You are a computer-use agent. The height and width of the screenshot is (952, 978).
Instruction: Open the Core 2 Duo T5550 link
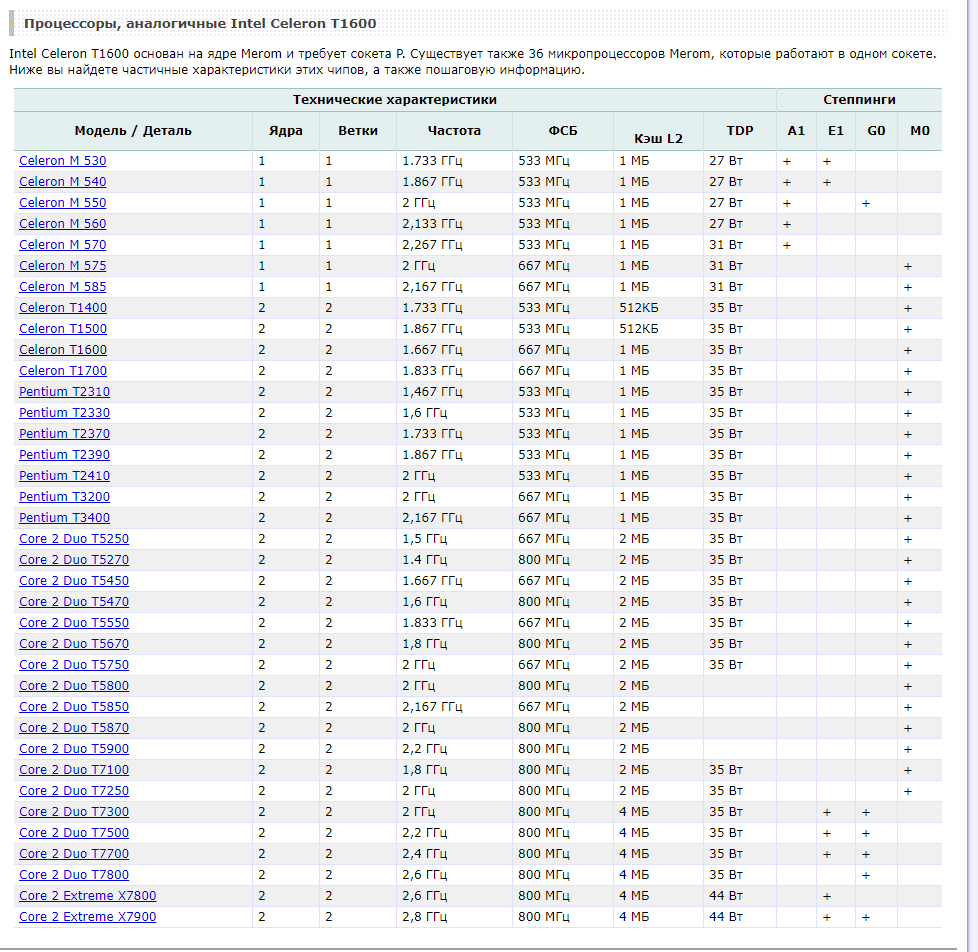point(74,623)
